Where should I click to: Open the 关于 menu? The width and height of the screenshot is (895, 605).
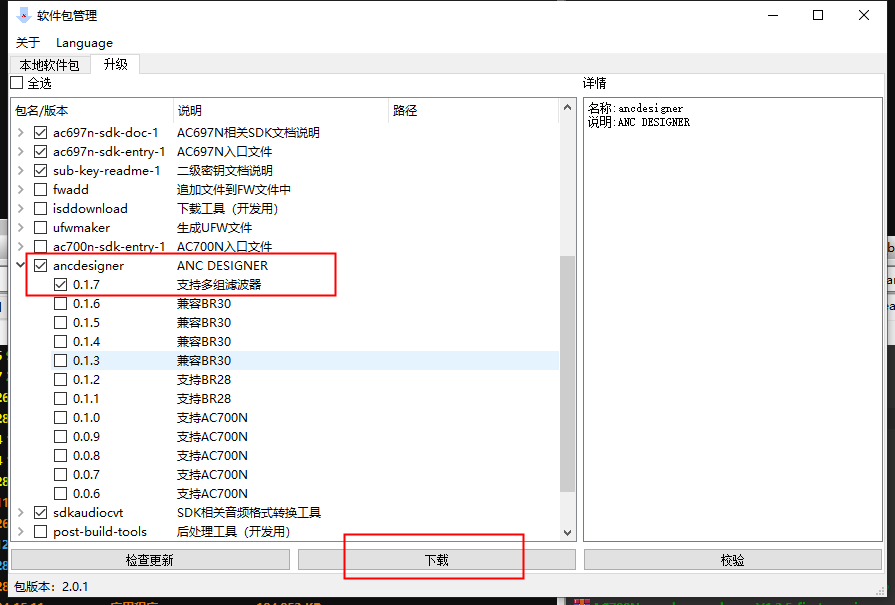pos(28,43)
